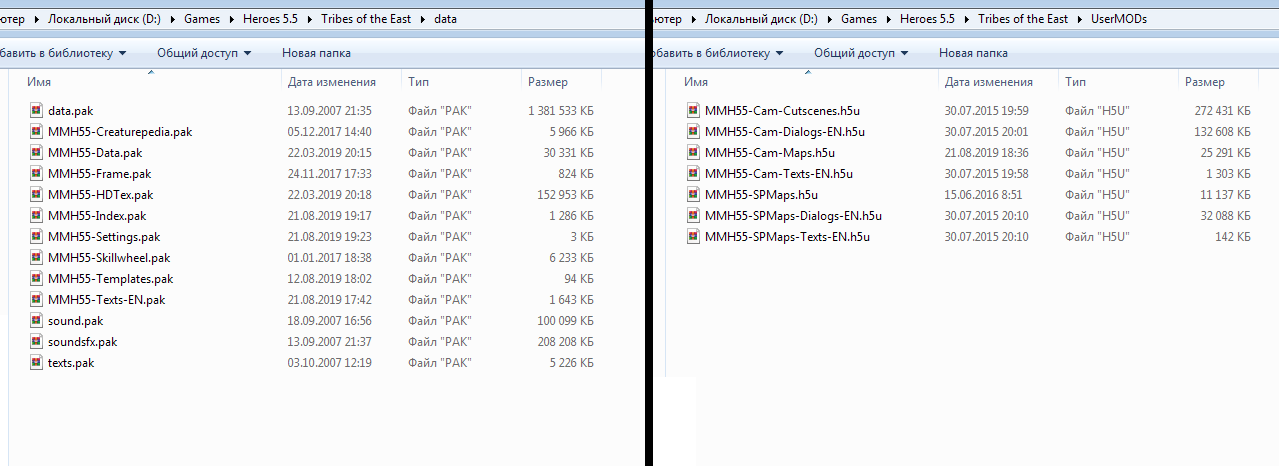Select the soundsfx.pak file icon

tap(37, 342)
